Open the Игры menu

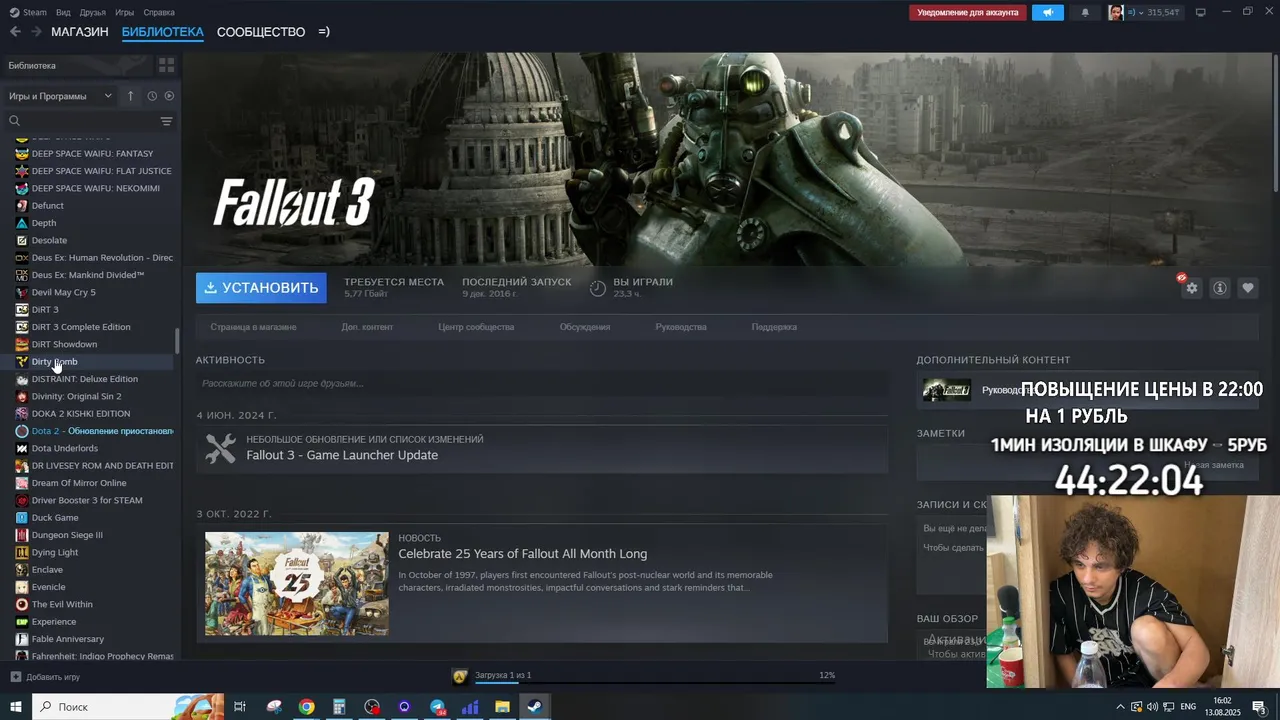(124, 12)
